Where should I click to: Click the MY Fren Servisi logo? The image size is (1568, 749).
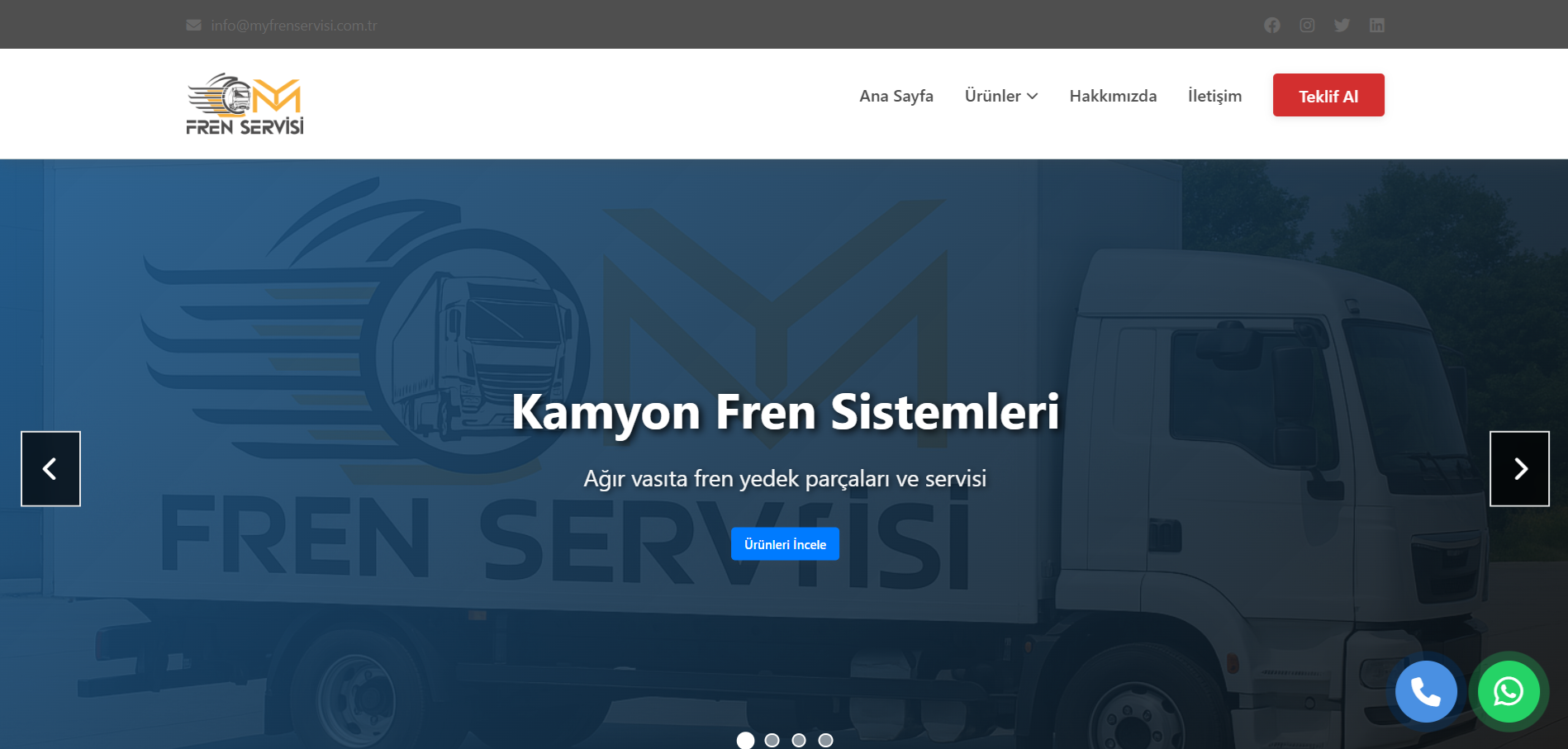point(245,102)
